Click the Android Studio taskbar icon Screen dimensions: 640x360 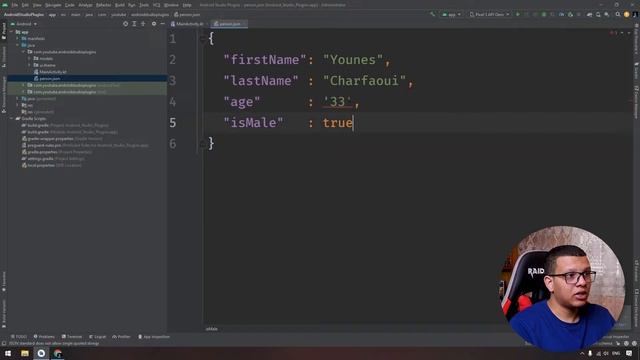point(41,353)
